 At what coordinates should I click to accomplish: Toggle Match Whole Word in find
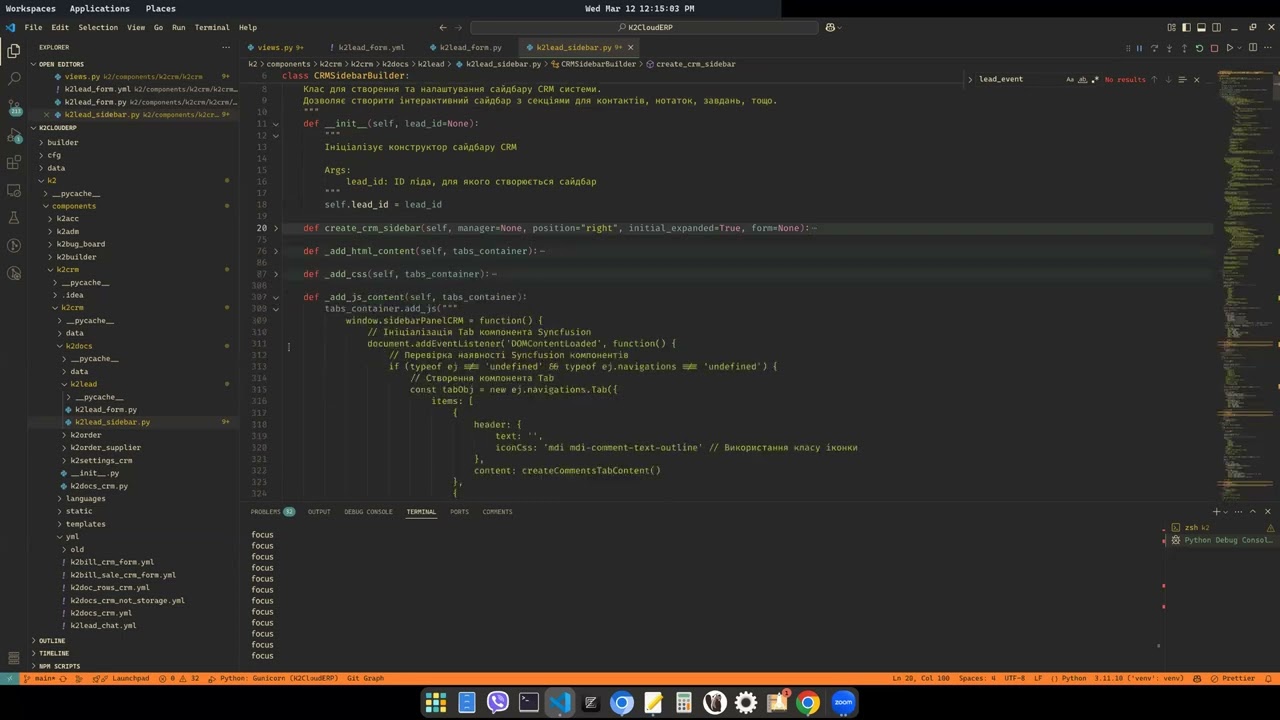point(1082,79)
